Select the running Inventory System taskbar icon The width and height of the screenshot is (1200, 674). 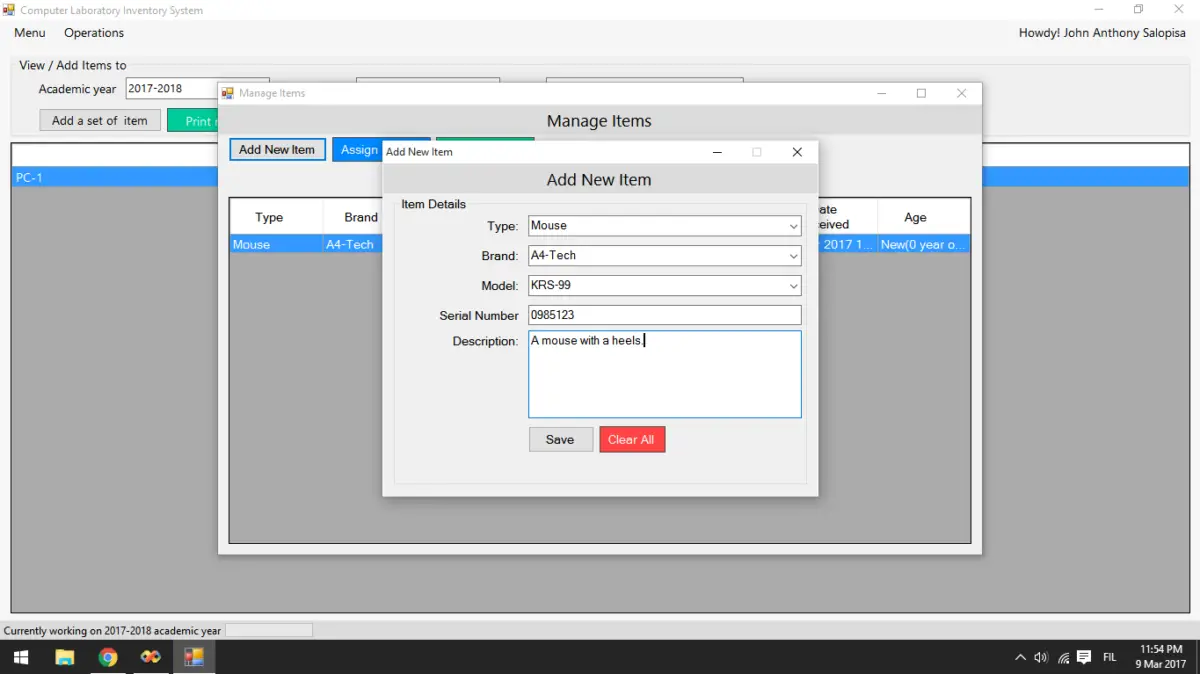[193, 657]
